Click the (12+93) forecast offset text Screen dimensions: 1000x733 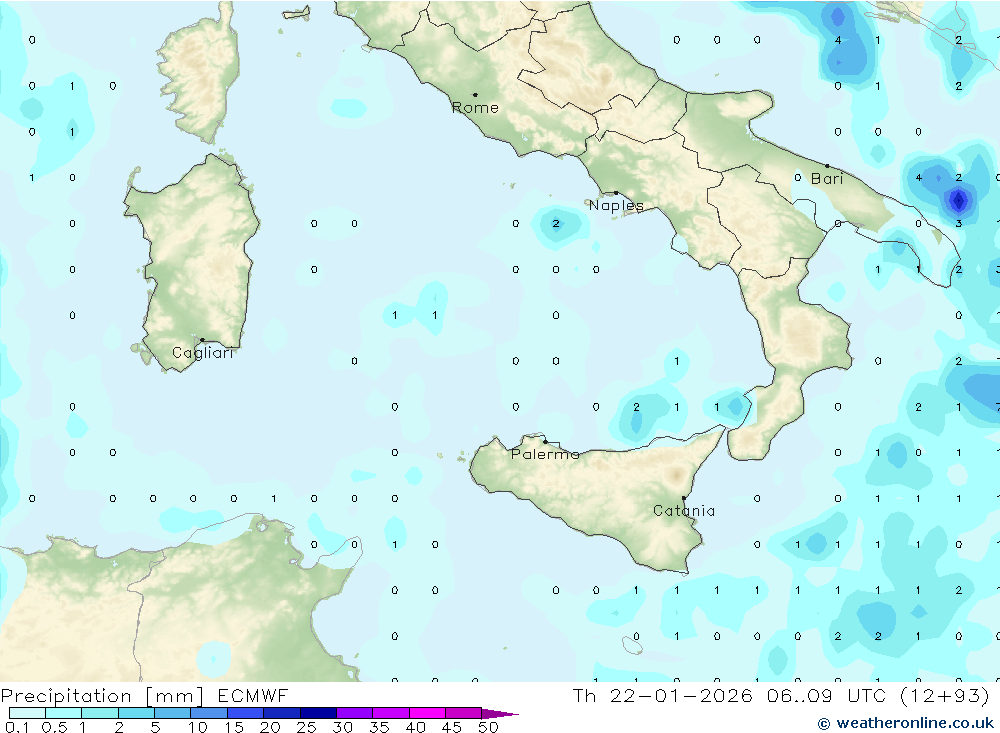(x=945, y=696)
